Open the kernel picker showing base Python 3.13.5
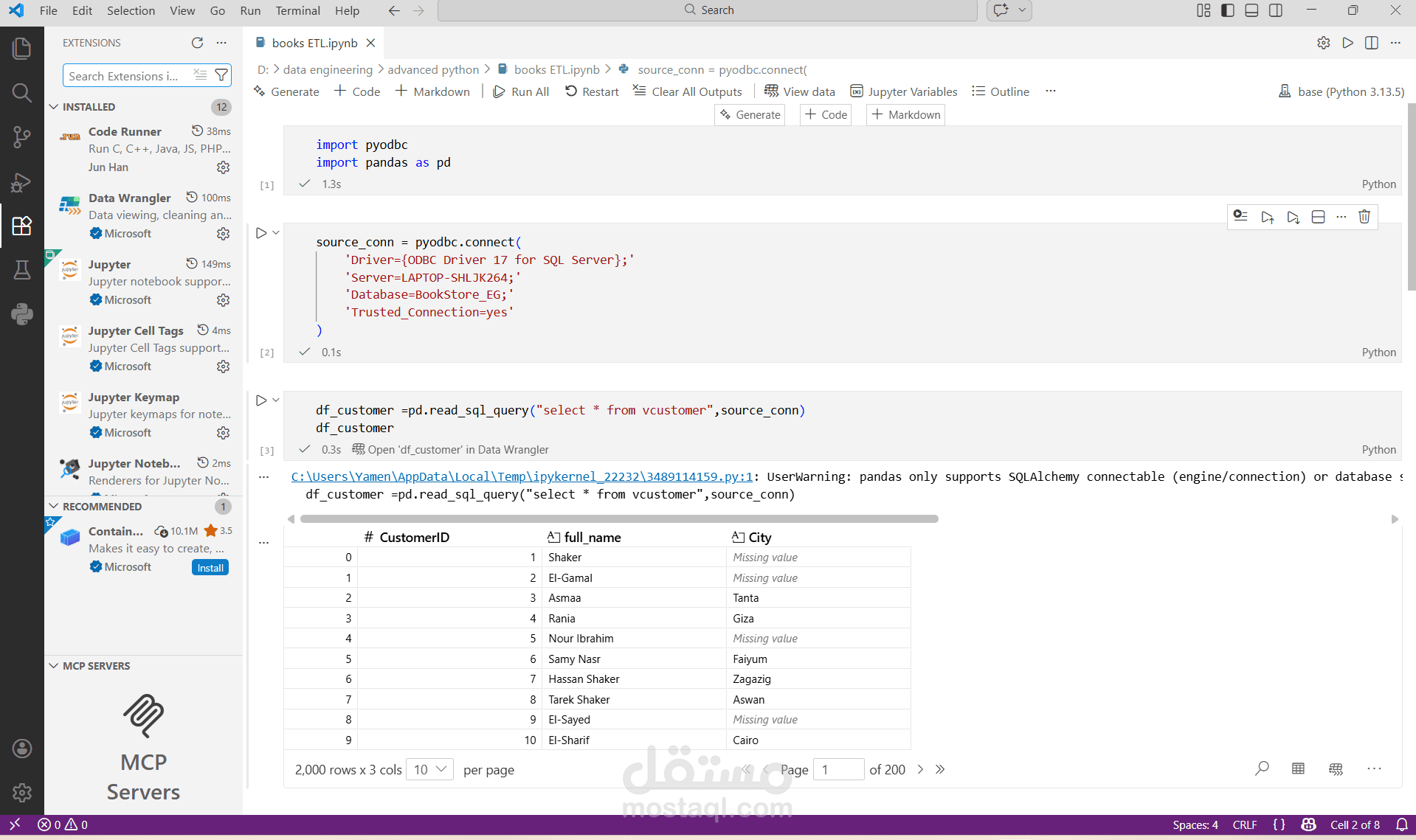The height and width of the screenshot is (840, 1416). [1341, 91]
